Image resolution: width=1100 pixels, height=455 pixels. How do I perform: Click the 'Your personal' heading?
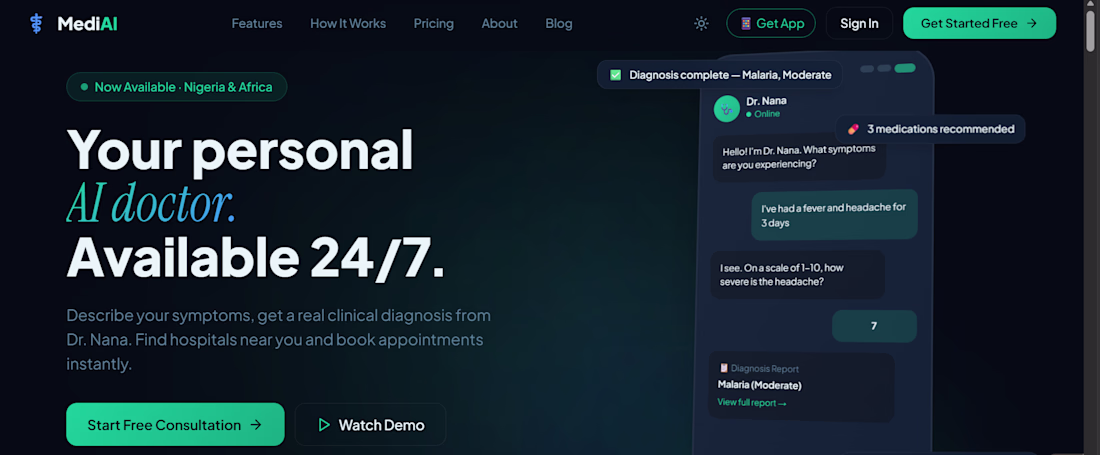coord(240,149)
